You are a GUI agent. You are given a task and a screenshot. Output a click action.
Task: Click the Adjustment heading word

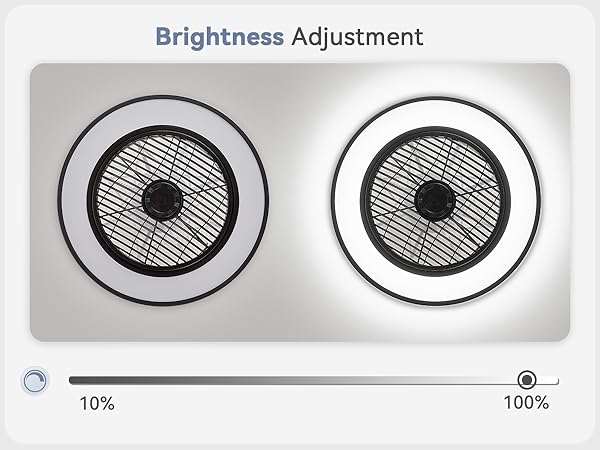pyautogui.click(x=357, y=37)
